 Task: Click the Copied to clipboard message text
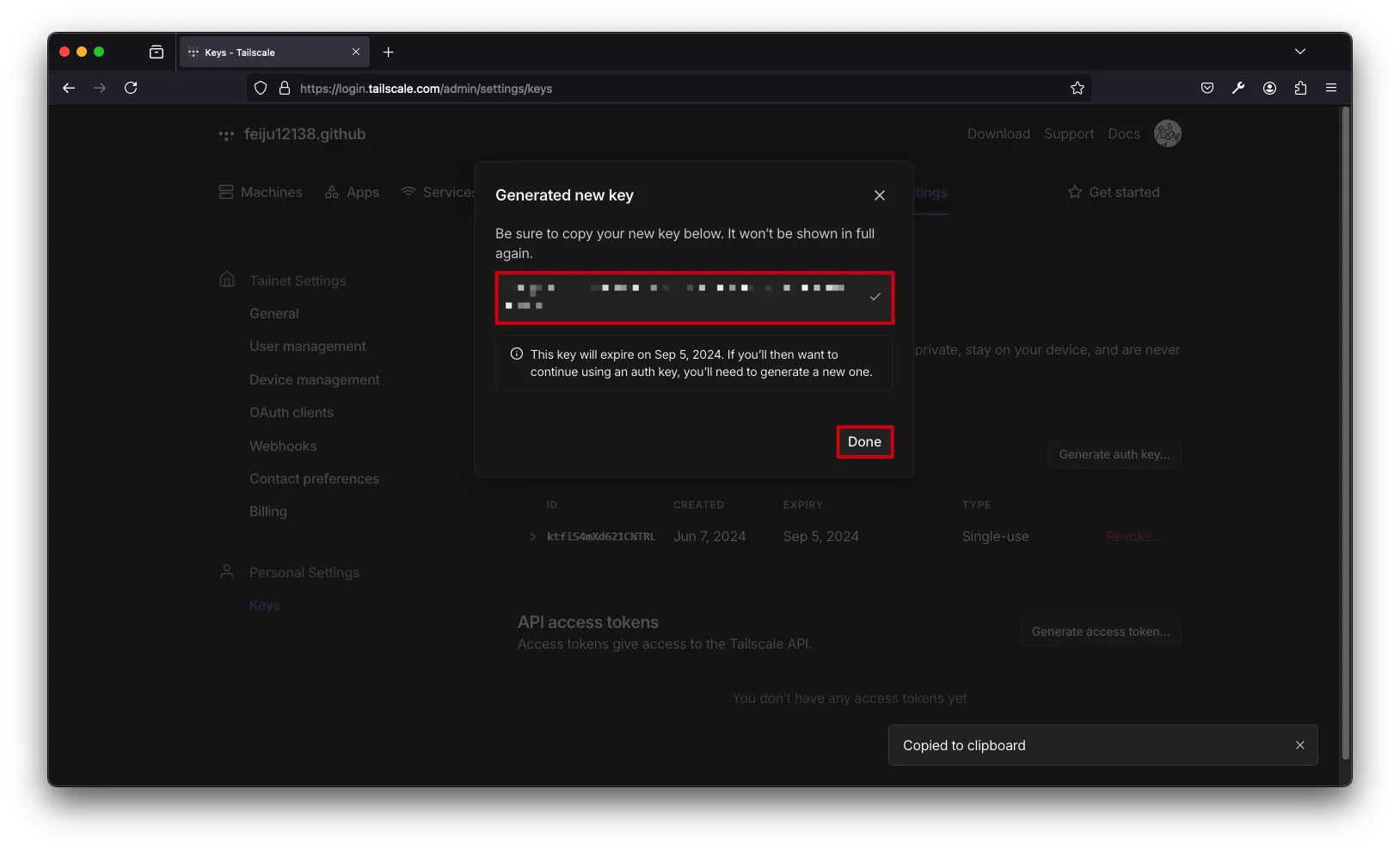point(964,746)
